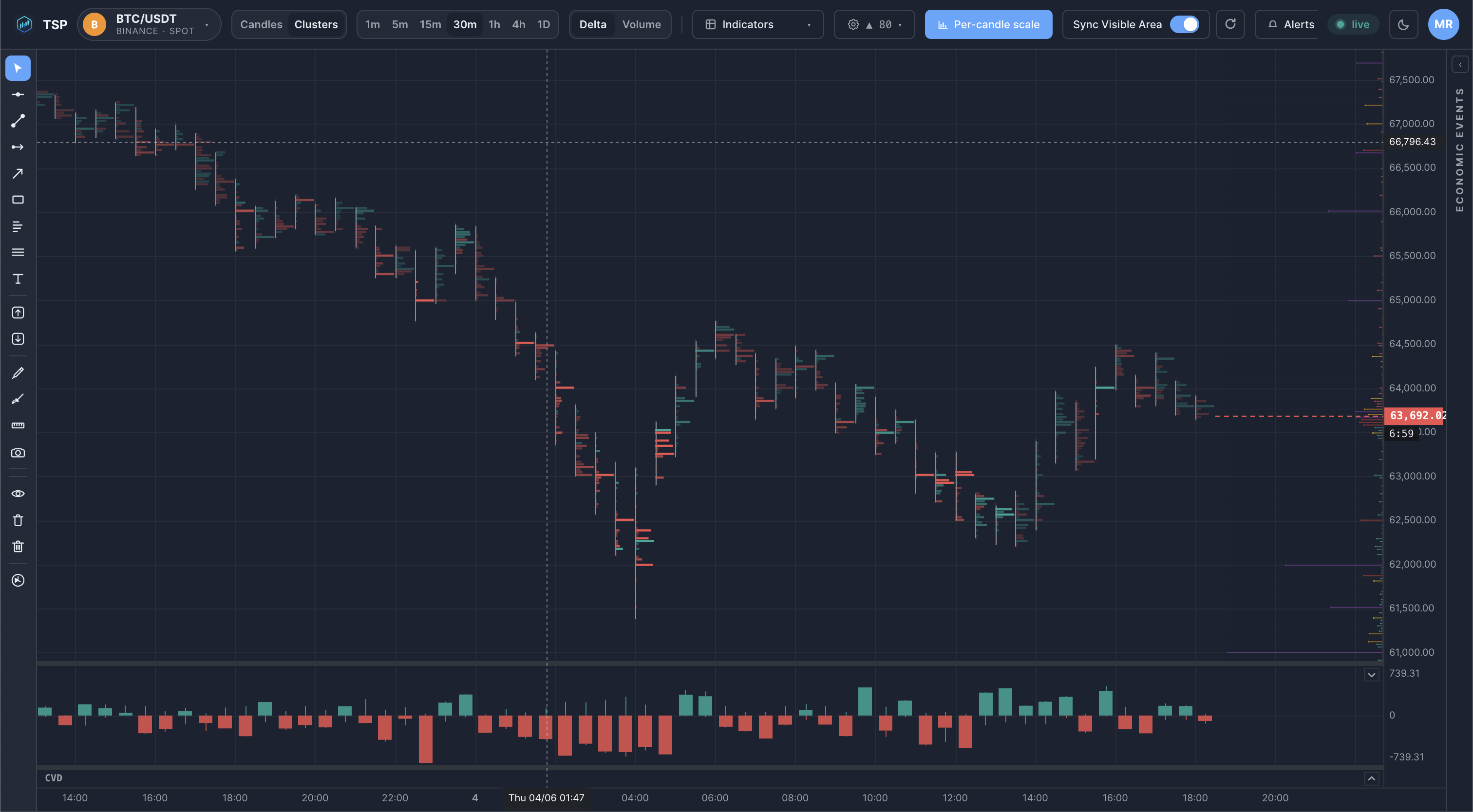Viewport: 1473px width, 812px height.
Task: Click the 739.31 delta scale value
Action: [1404, 673]
